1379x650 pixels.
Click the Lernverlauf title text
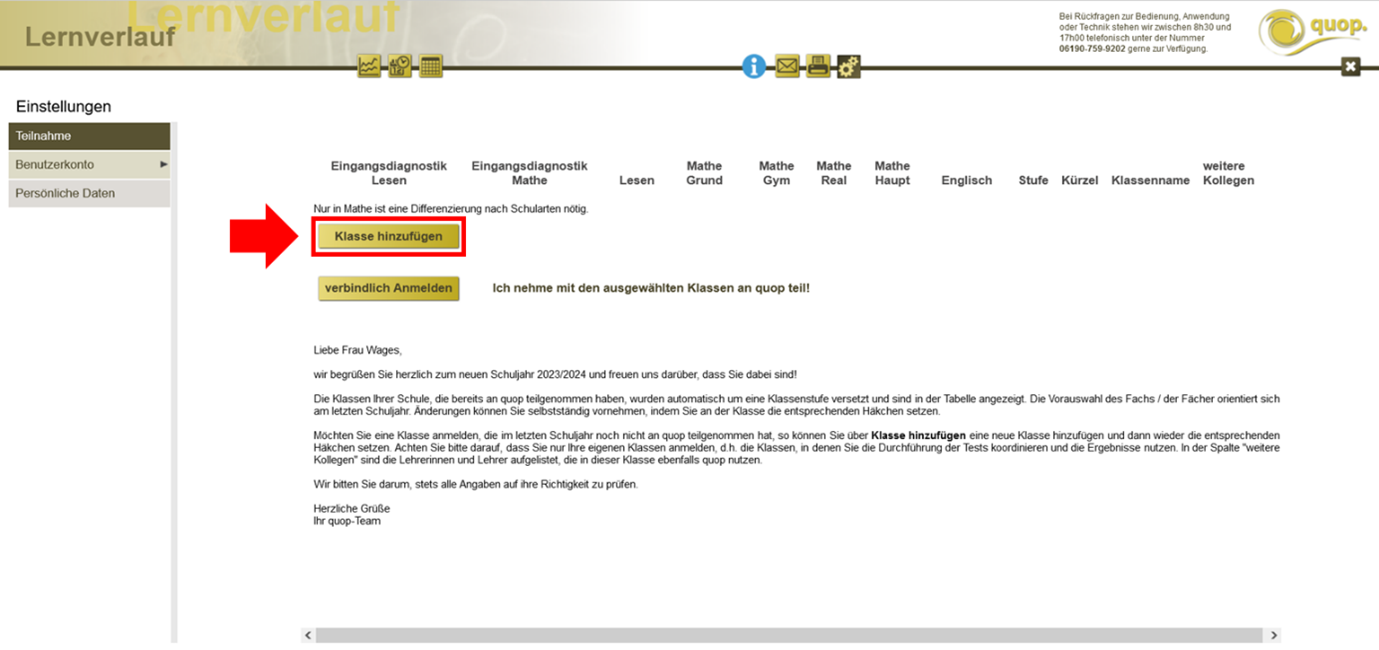tap(100, 37)
